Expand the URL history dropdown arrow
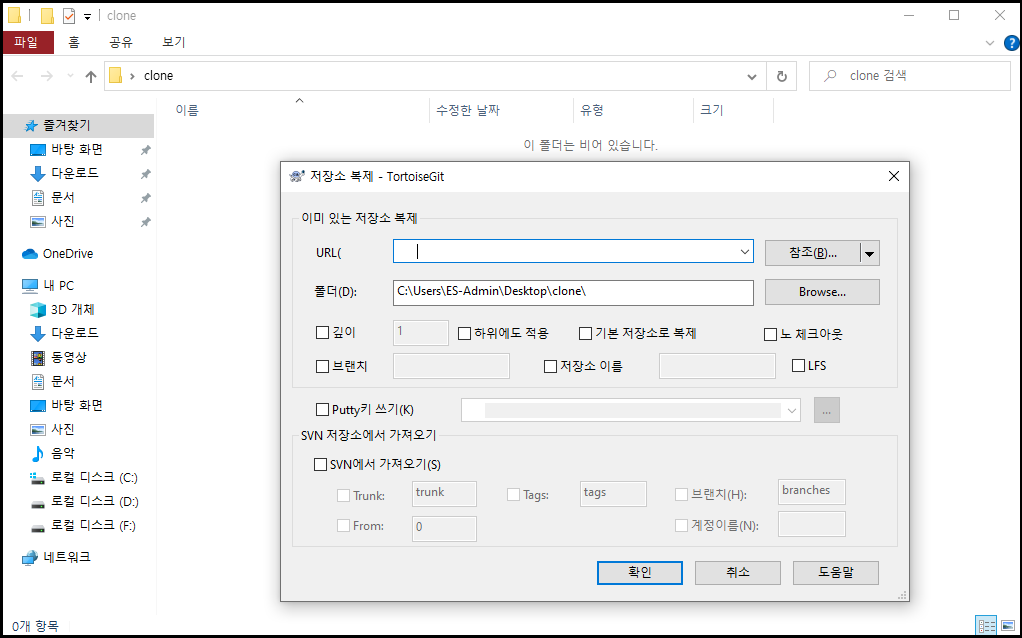 click(744, 252)
